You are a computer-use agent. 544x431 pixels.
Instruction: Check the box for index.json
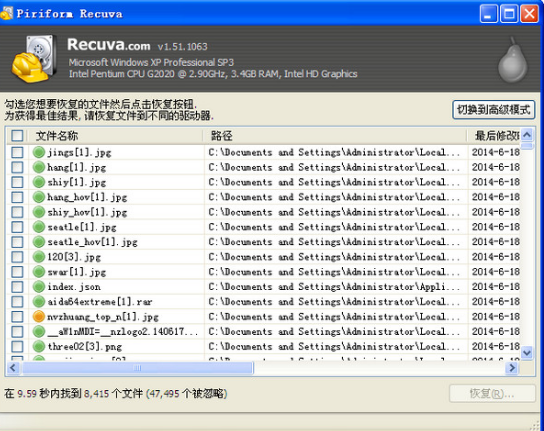point(17,286)
